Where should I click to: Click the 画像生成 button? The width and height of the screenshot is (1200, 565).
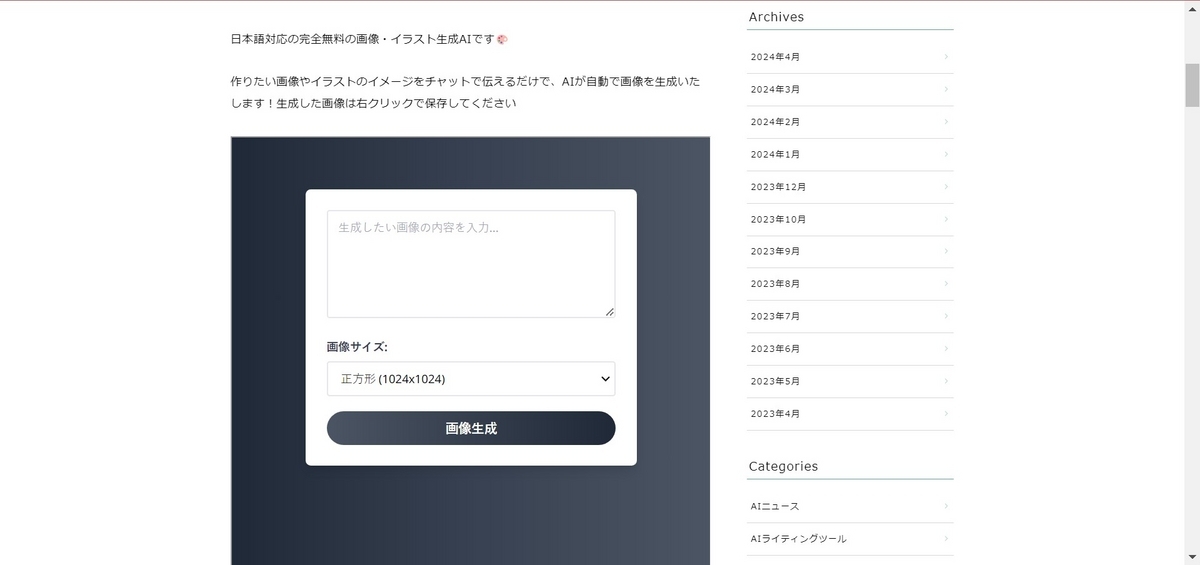pyautogui.click(x=471, y=428)
